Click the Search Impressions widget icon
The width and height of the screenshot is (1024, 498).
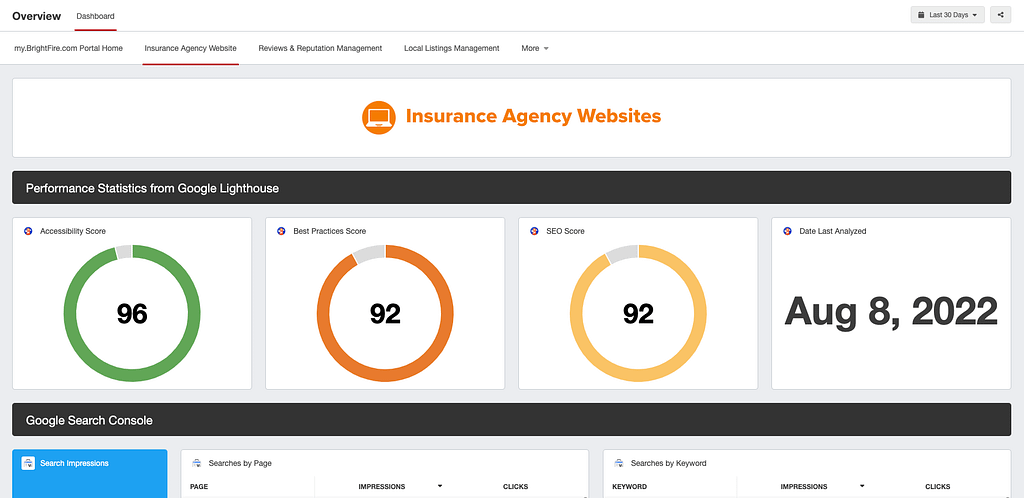(28, 463)
